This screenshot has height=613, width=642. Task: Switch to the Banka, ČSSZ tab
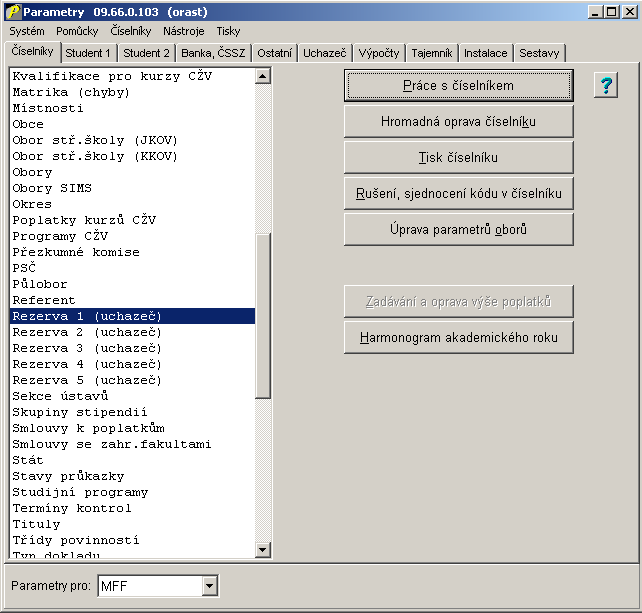coord(212,53)
